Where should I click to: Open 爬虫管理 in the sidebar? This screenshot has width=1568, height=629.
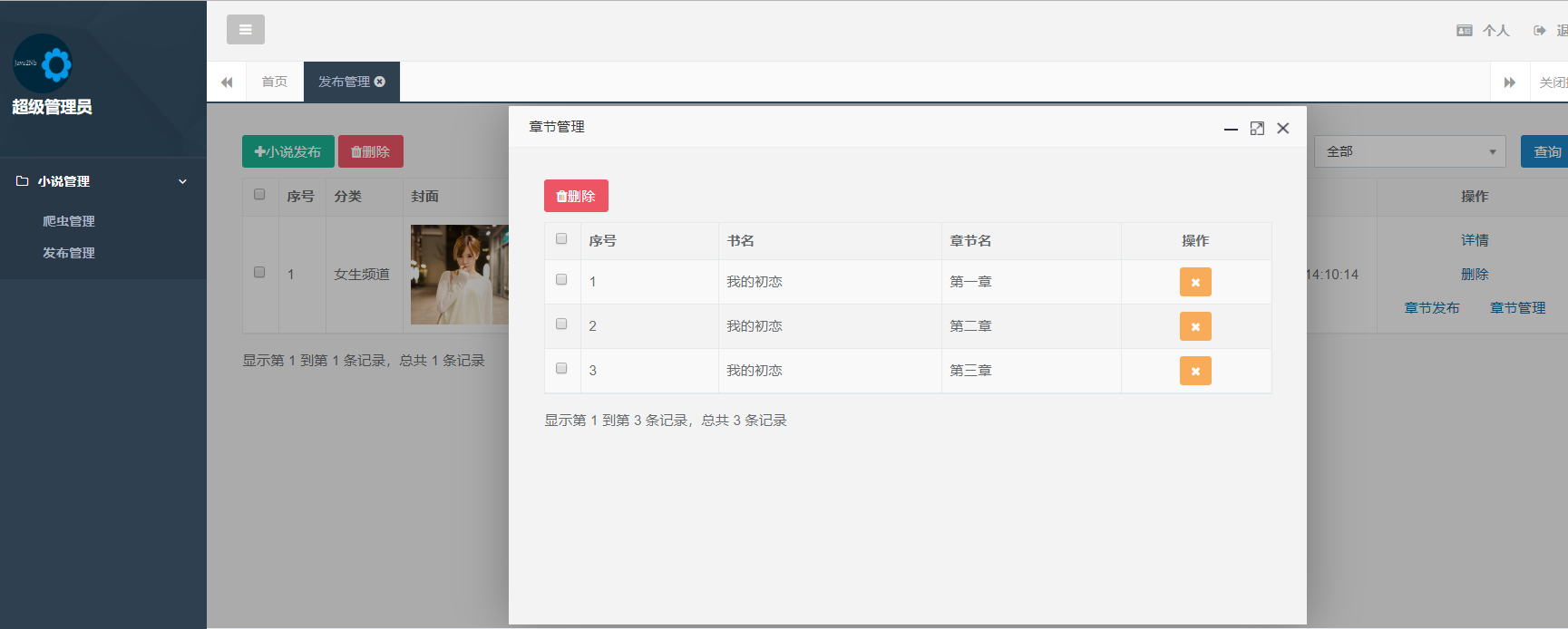click(x=69, y=221)
